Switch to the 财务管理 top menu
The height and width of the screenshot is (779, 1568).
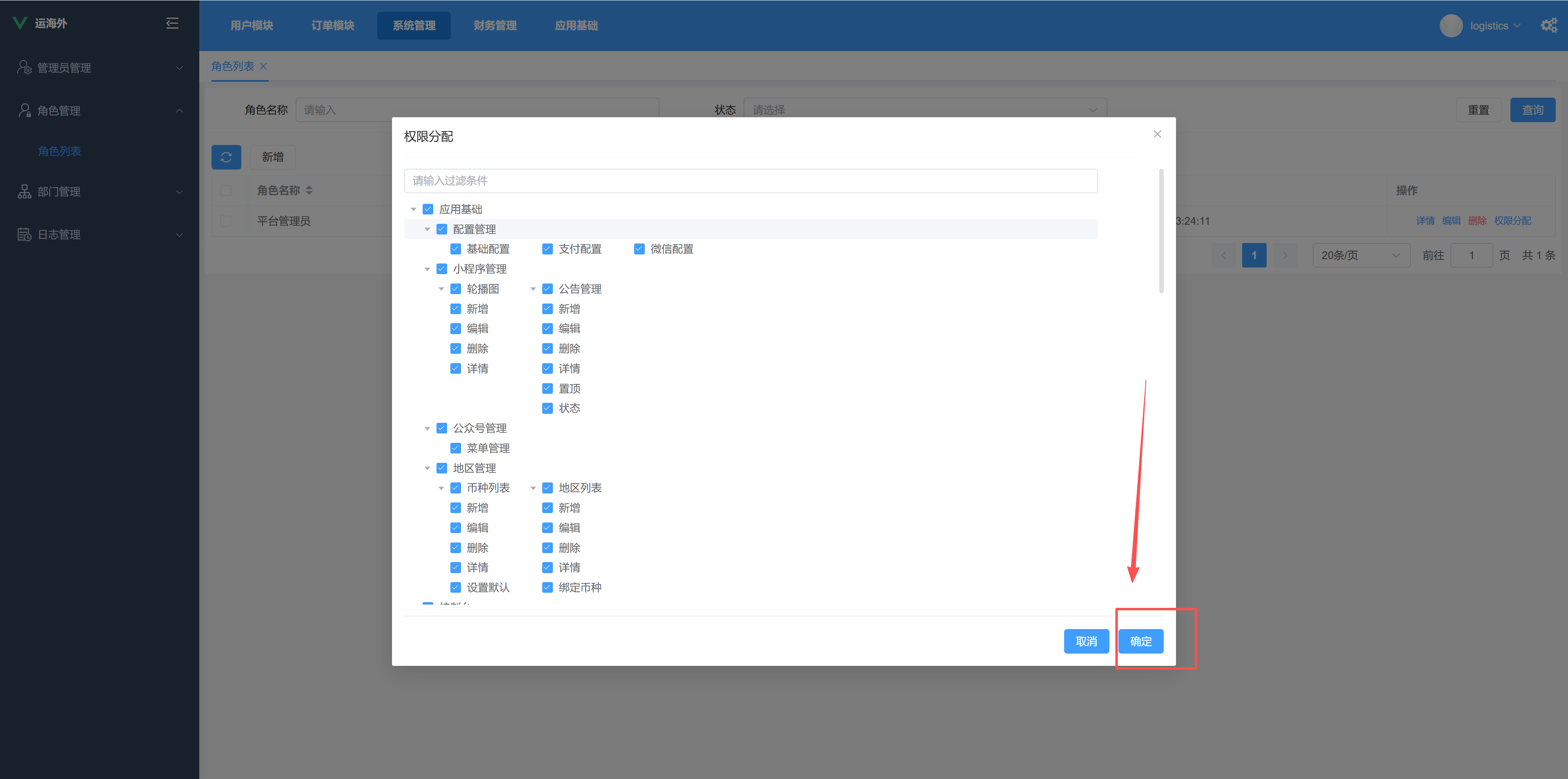[495, 26]
